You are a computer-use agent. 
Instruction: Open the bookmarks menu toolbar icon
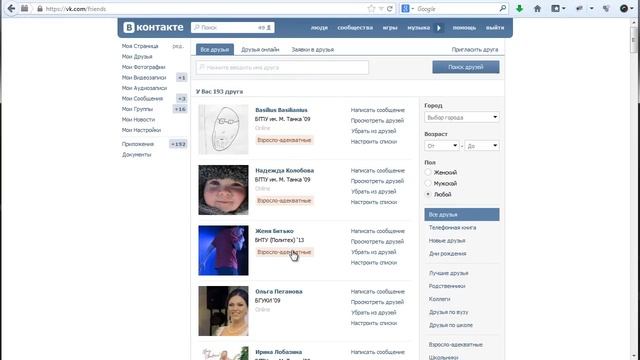click(556, 9)
